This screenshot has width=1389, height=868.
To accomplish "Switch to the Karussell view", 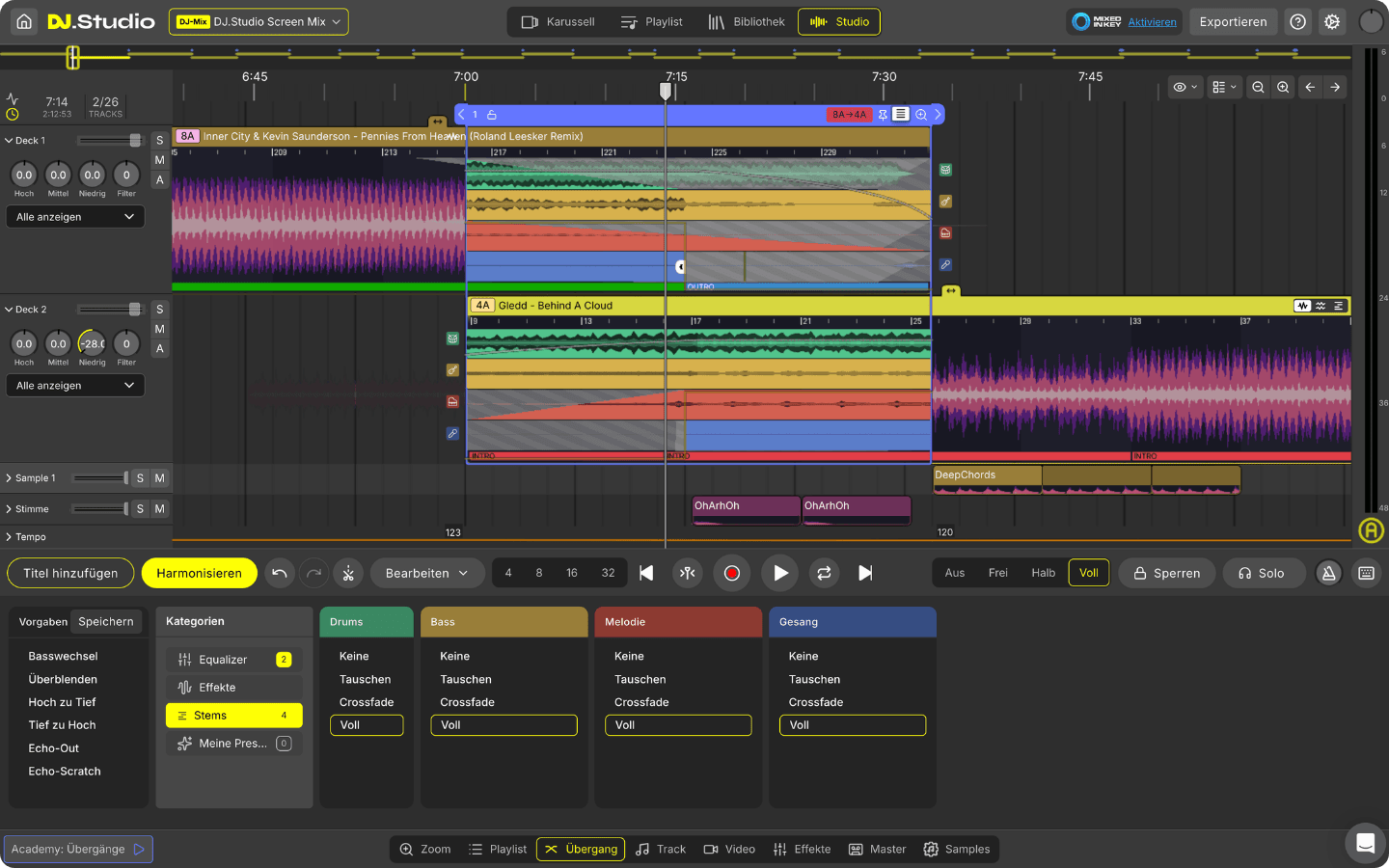I will 558,21.
